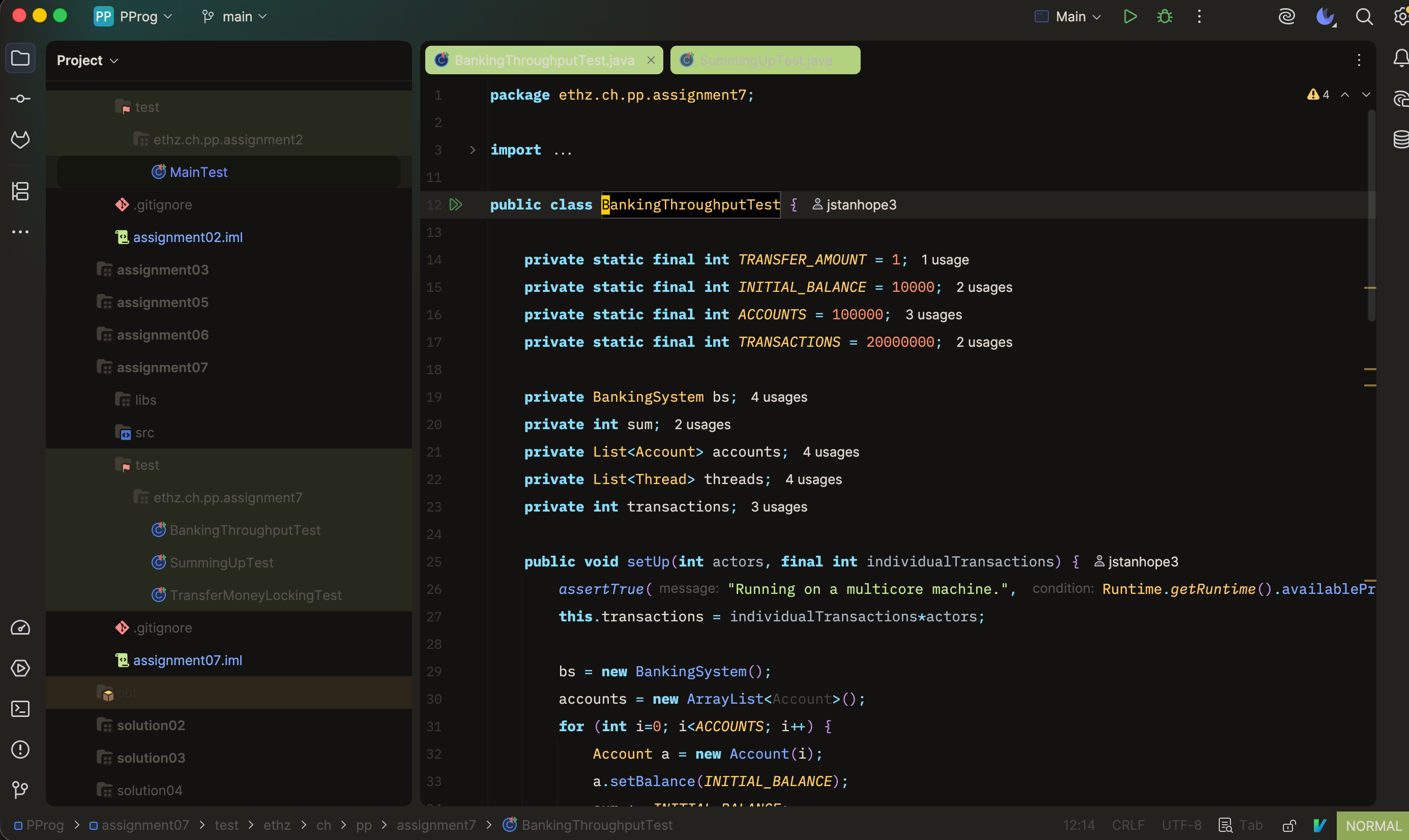
Task: Open the Profiler gauge tool window
Action: (x=20, y=628)
